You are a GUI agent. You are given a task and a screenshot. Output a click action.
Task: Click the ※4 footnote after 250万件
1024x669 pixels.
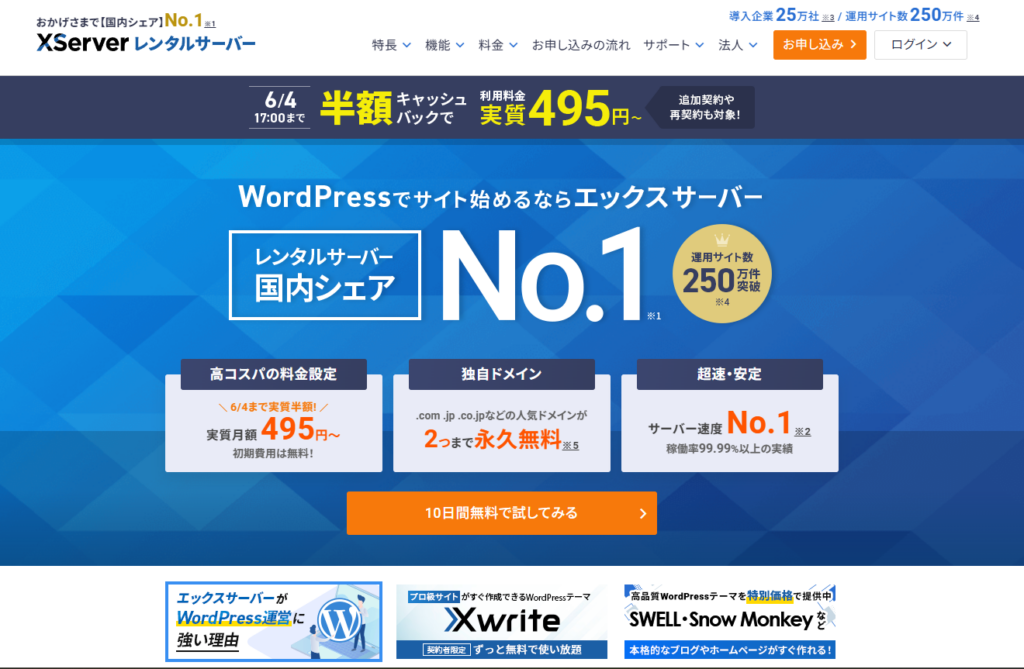click(x=972, y=18)
